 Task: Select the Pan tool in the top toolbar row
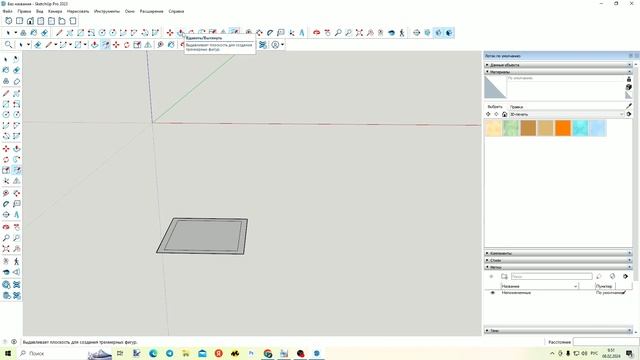327,33
